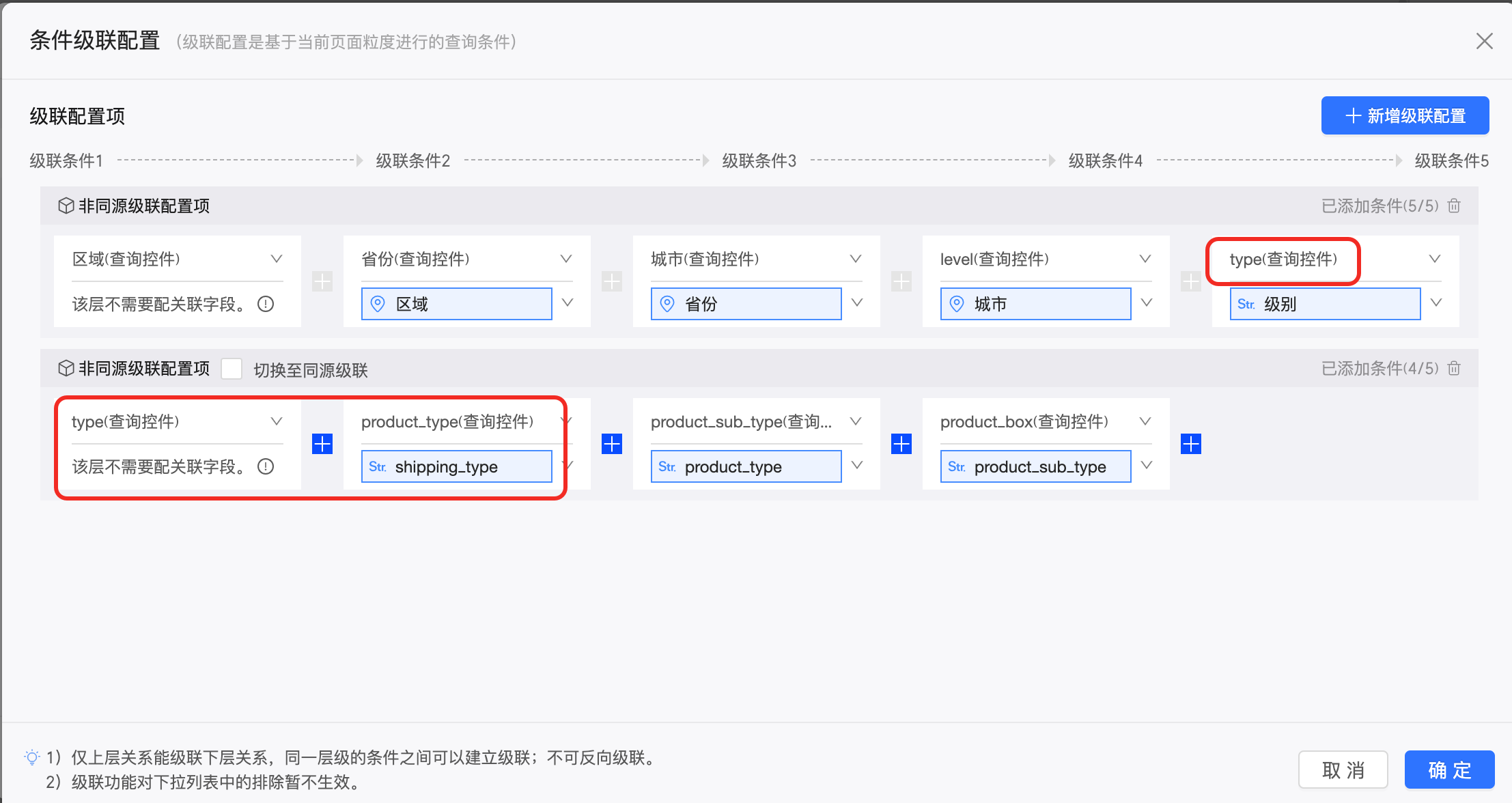Open 省份(查询控件) control dropdown
The width and height of the screenshot is (1512, 803).
[x=566, y=259]
